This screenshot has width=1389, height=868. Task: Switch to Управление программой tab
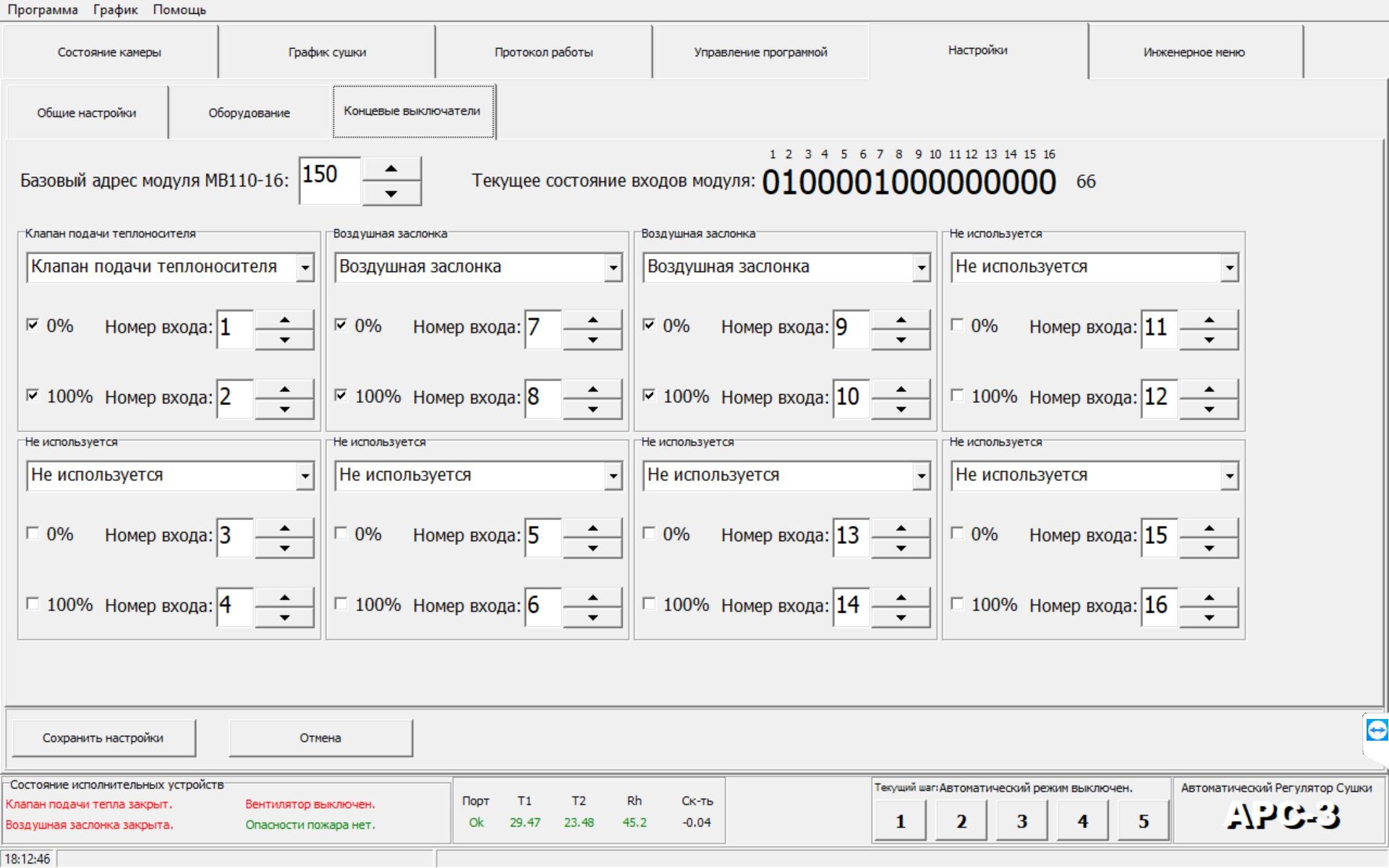point(760,52)
